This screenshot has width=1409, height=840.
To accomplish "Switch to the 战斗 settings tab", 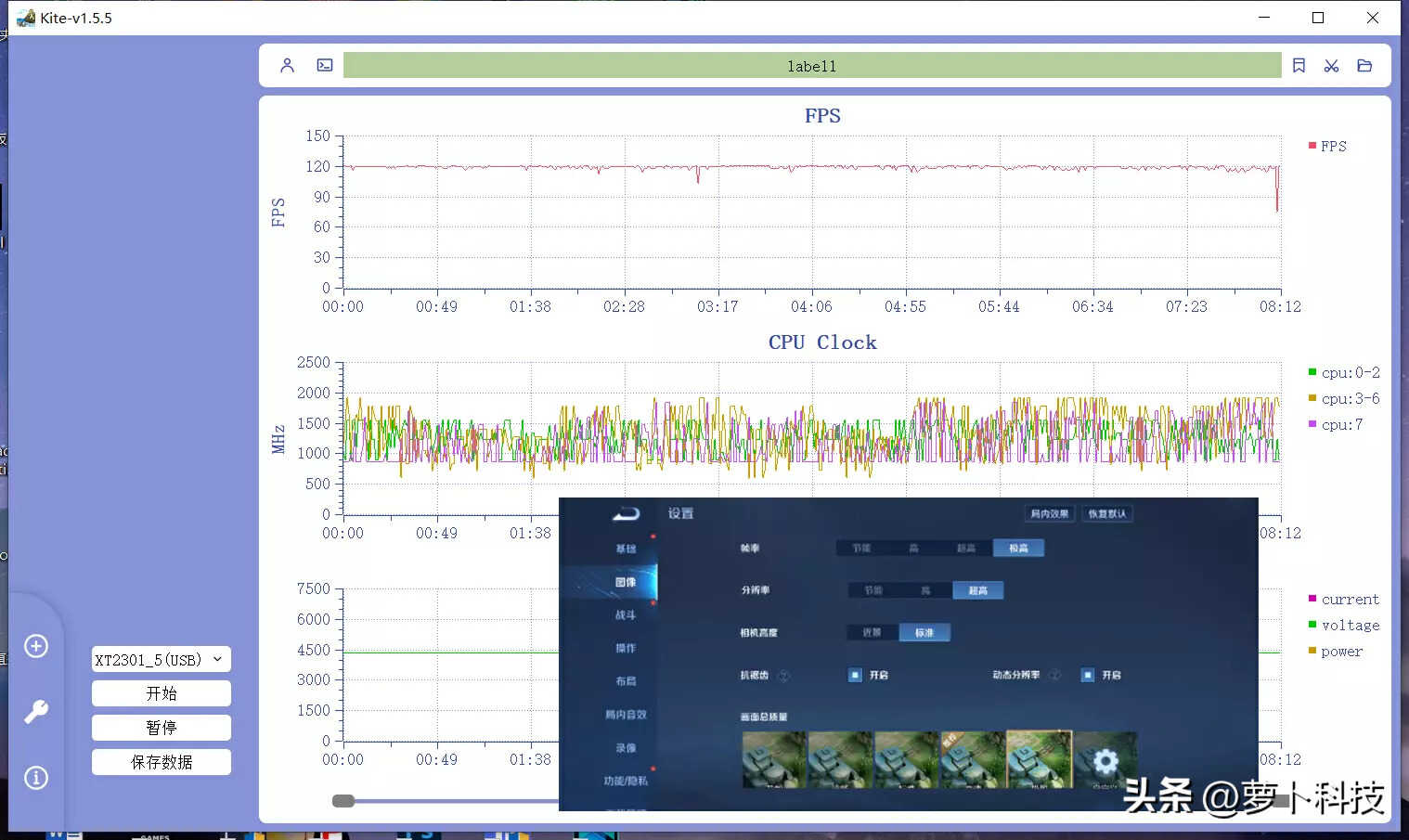I will point(626,614).
